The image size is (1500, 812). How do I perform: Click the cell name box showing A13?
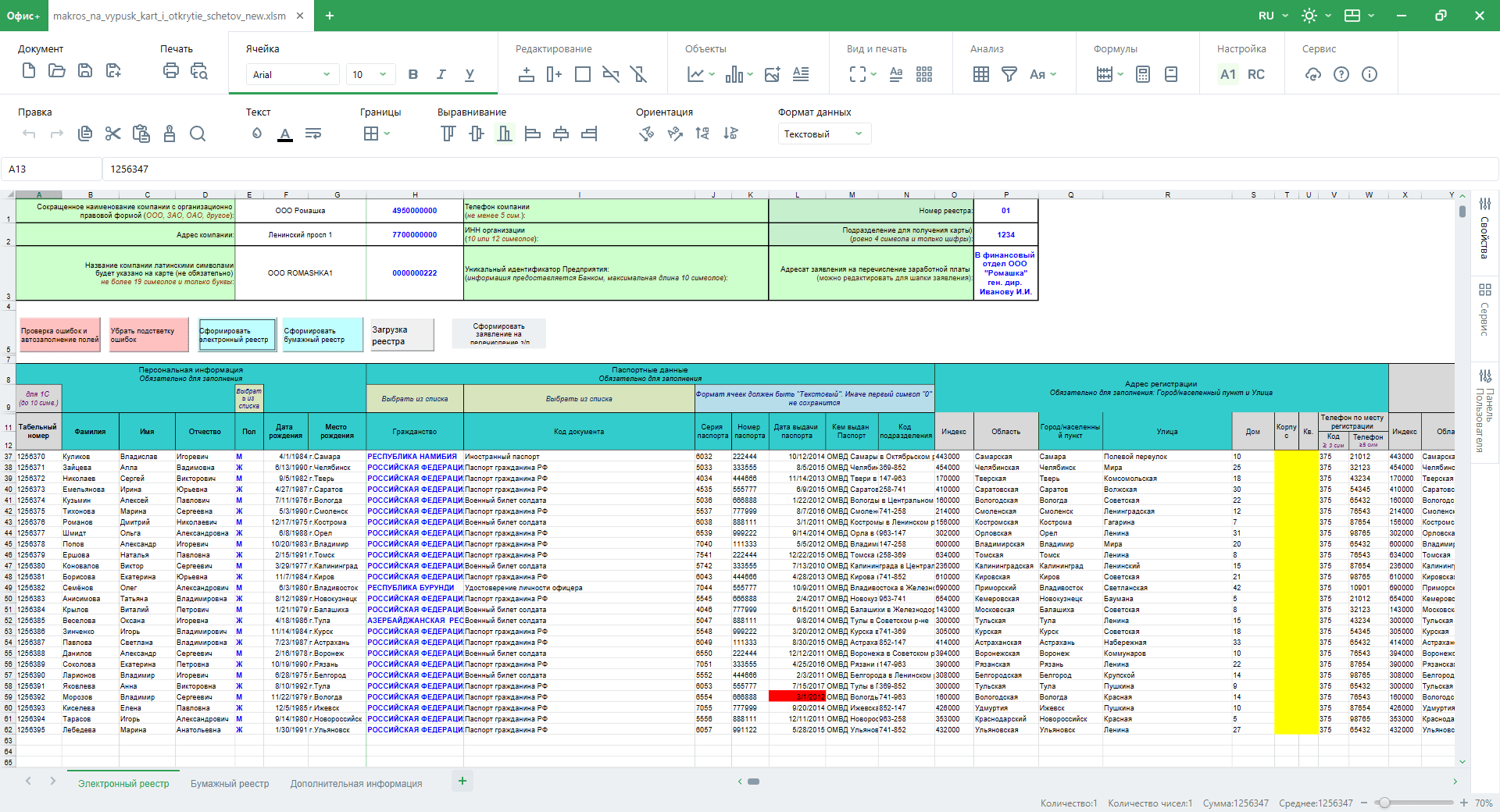[51, 169]
